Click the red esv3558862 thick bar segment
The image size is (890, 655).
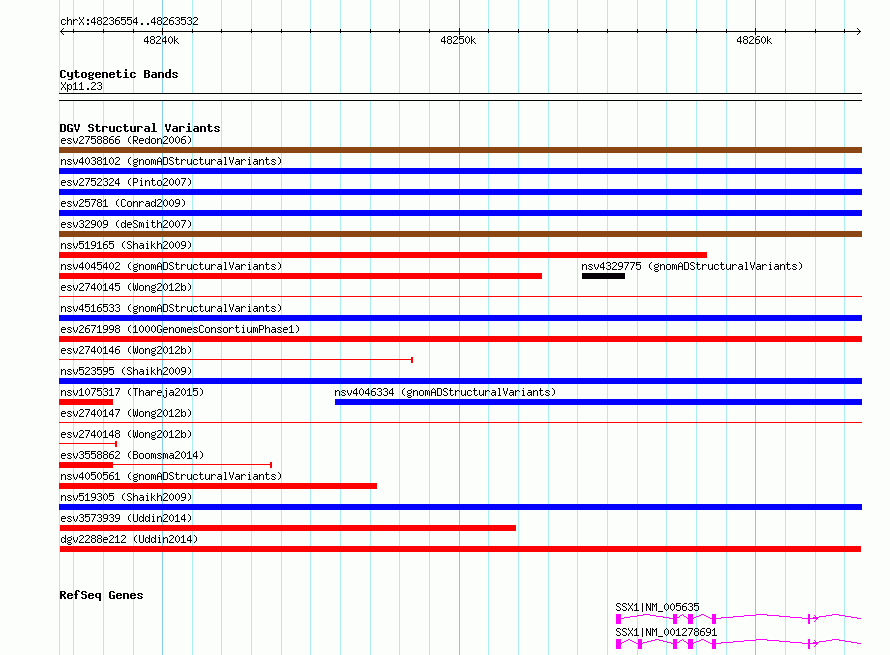(x=86, y=465)
